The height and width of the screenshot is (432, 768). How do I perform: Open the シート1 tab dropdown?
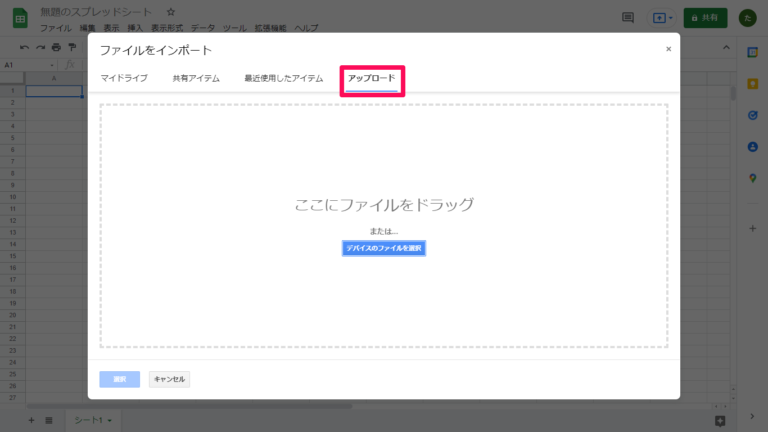click(110, 421)
